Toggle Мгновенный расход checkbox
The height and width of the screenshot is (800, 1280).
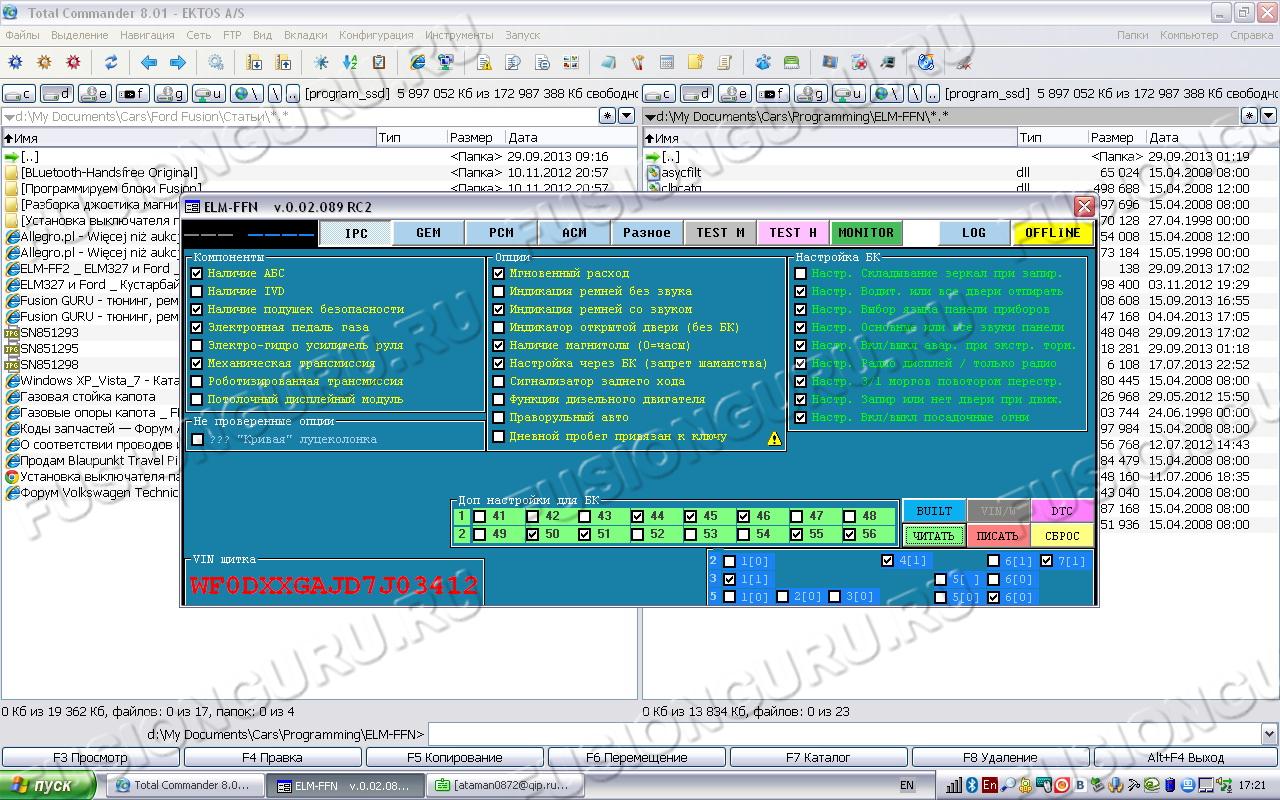tap(498, 273)
